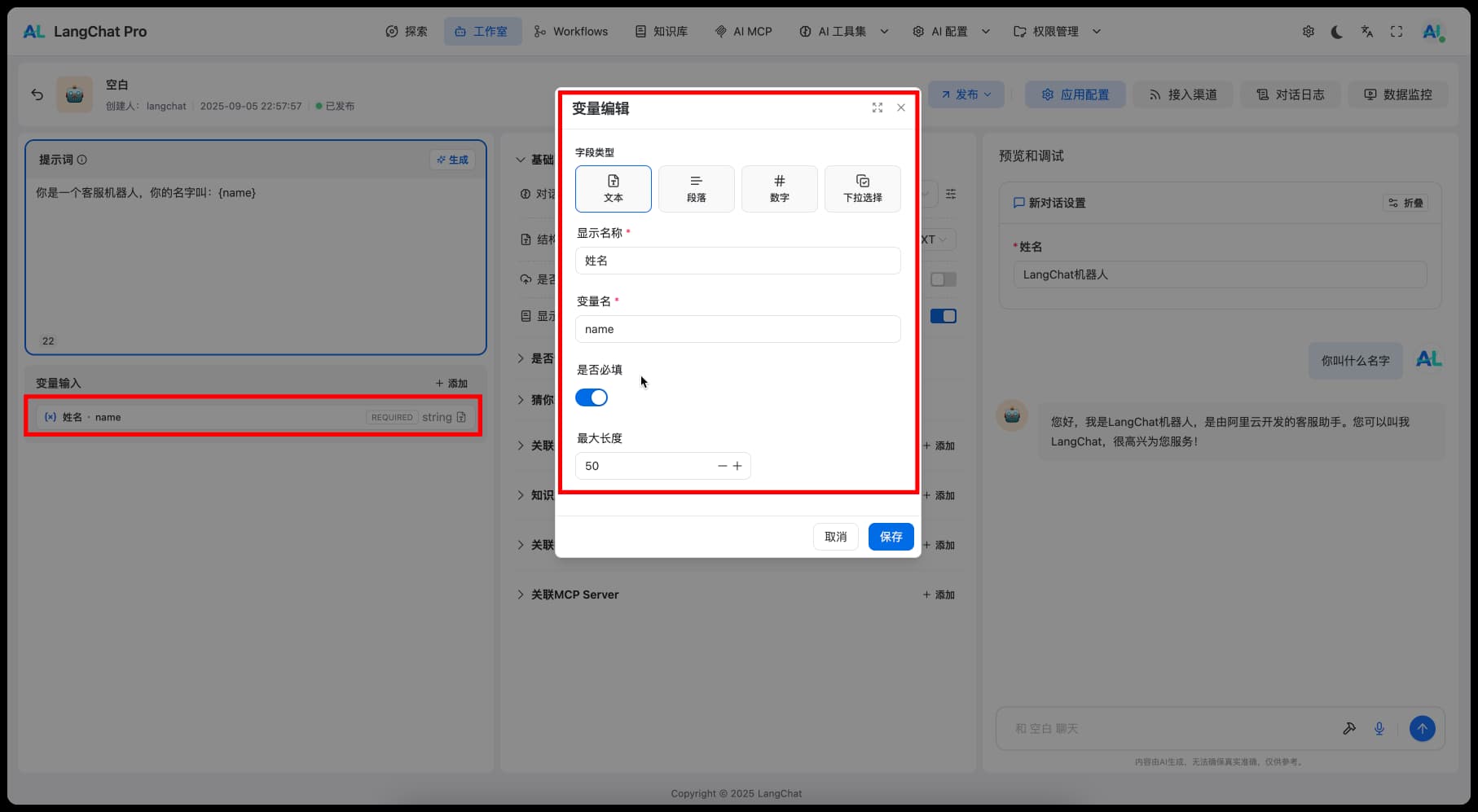Select the 数字 field type option
Screen dimensions: 1478x812
point(779,189)
